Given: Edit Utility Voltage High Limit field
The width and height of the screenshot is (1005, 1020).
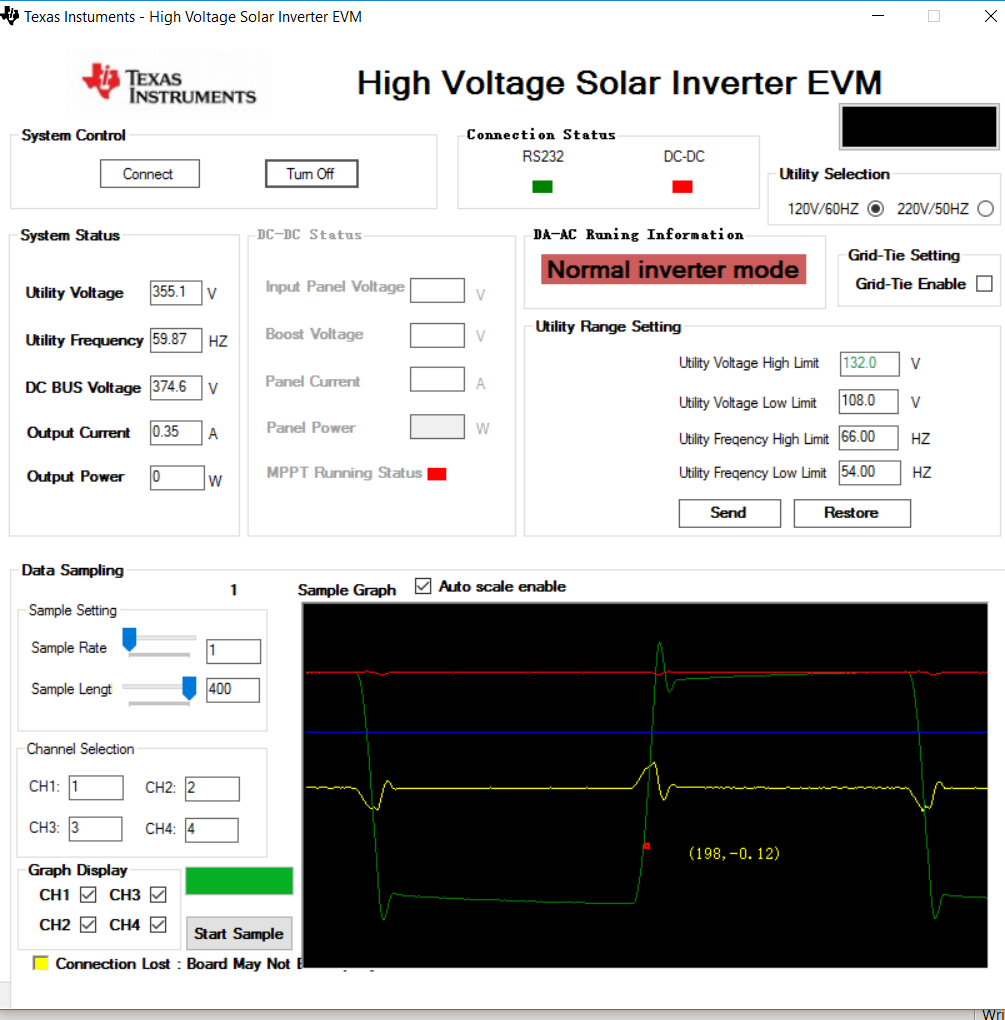Looking at the screenshot, I should [x=870, y=364].
